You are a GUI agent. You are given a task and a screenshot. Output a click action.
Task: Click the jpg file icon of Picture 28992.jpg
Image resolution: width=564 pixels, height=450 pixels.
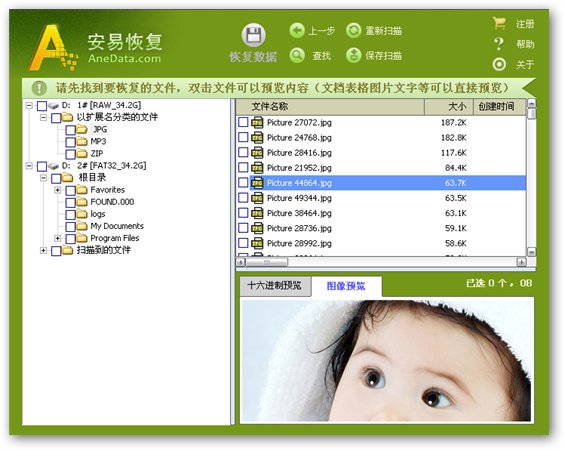tap(257, 243)
